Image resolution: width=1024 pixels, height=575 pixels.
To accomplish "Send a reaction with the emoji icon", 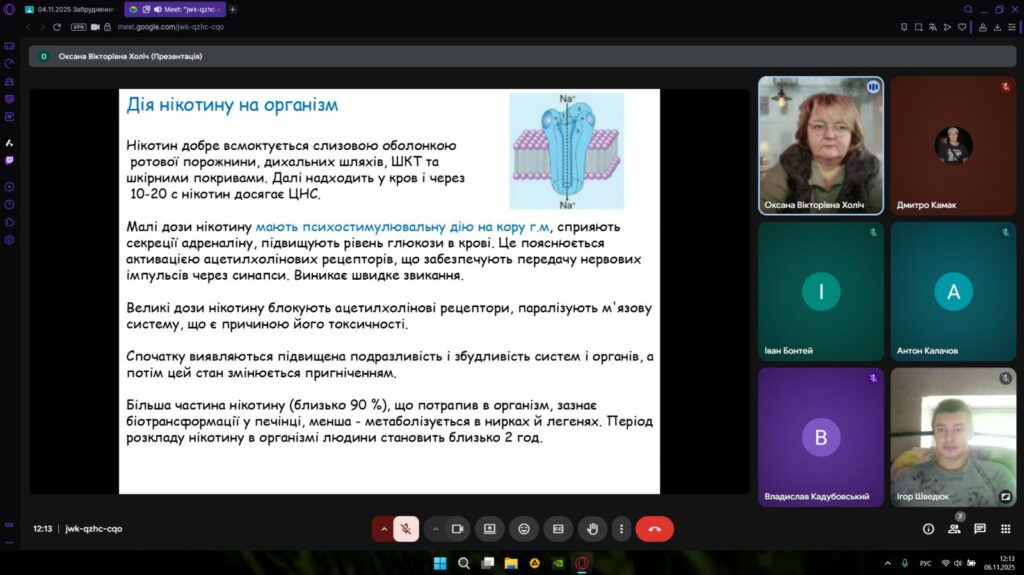I will point(524,528).
